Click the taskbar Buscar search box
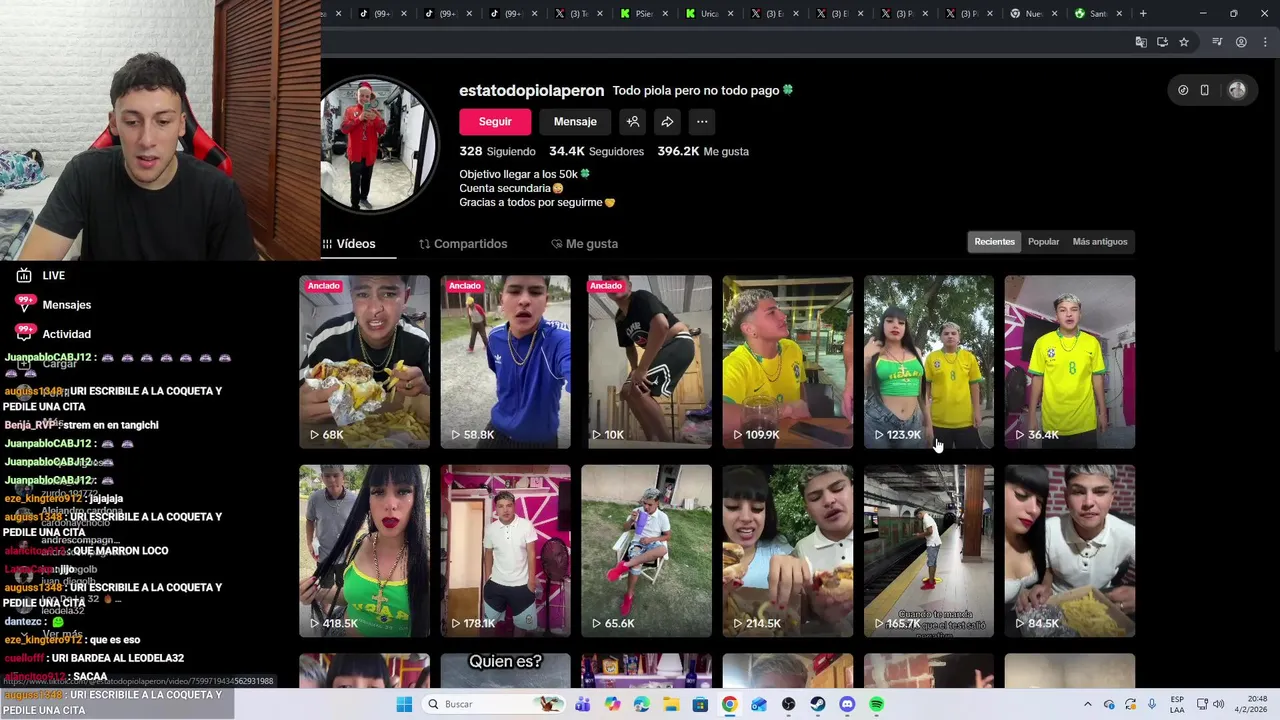Screen dimensions: 1280x720 tap(492, 704)
